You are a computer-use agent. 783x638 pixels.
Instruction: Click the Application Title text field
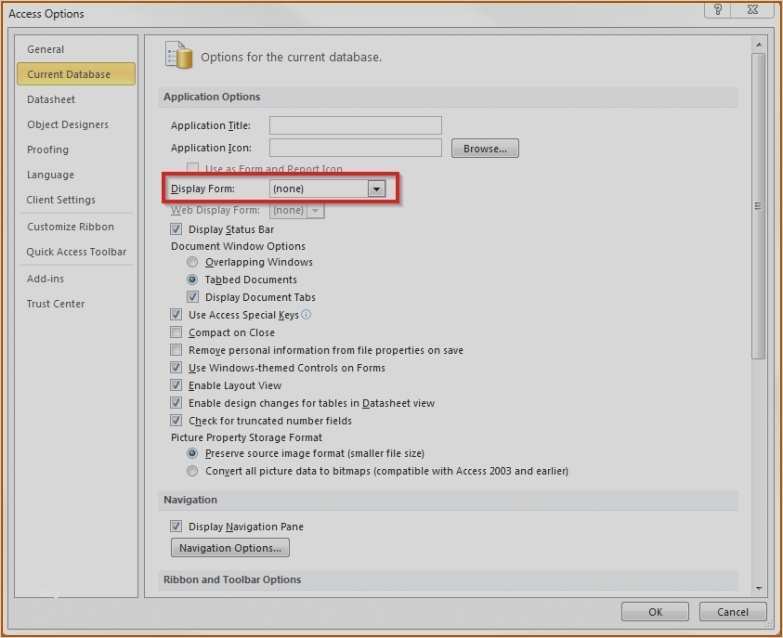click(356, 125)
